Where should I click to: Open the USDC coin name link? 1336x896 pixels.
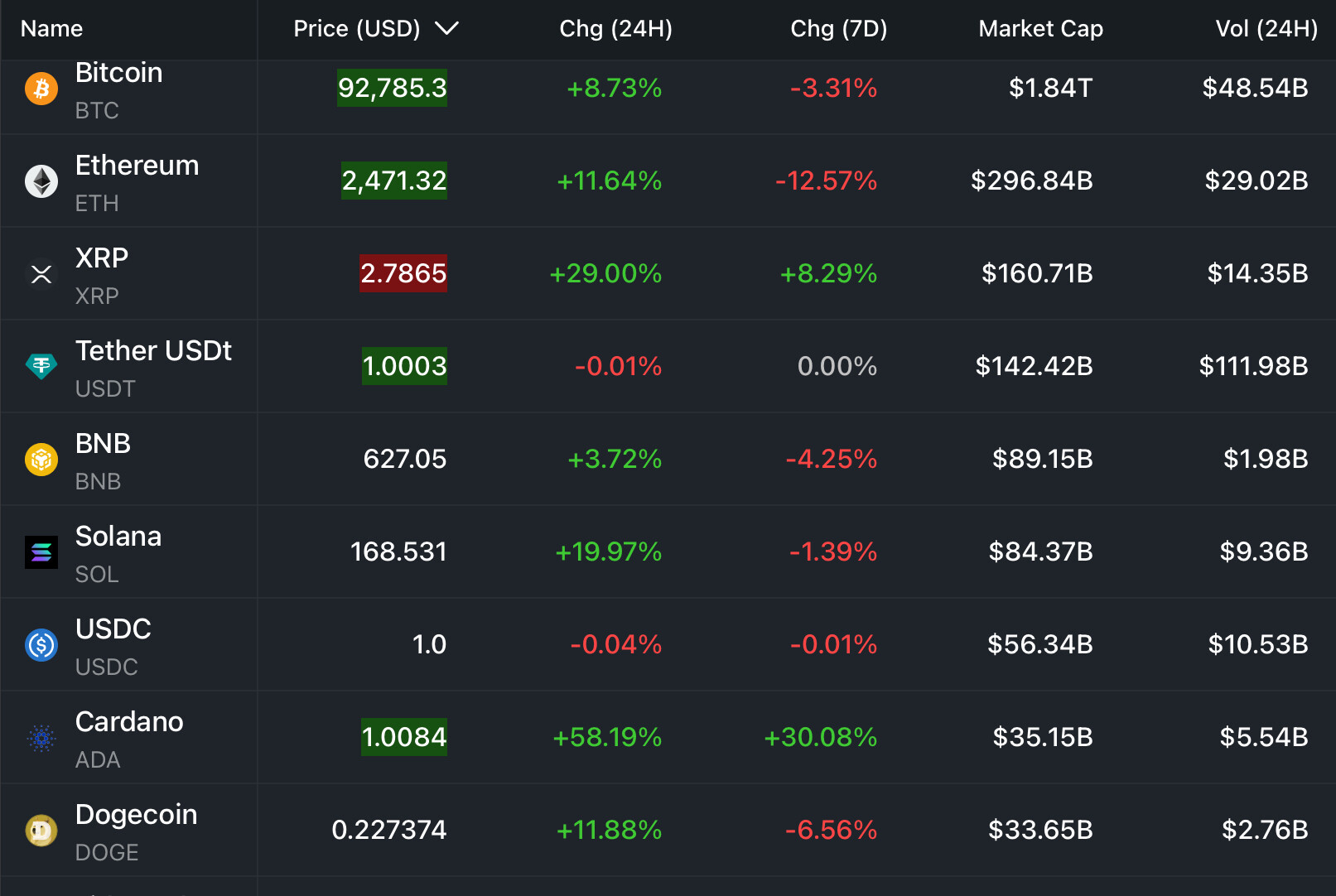click(113, 629)
